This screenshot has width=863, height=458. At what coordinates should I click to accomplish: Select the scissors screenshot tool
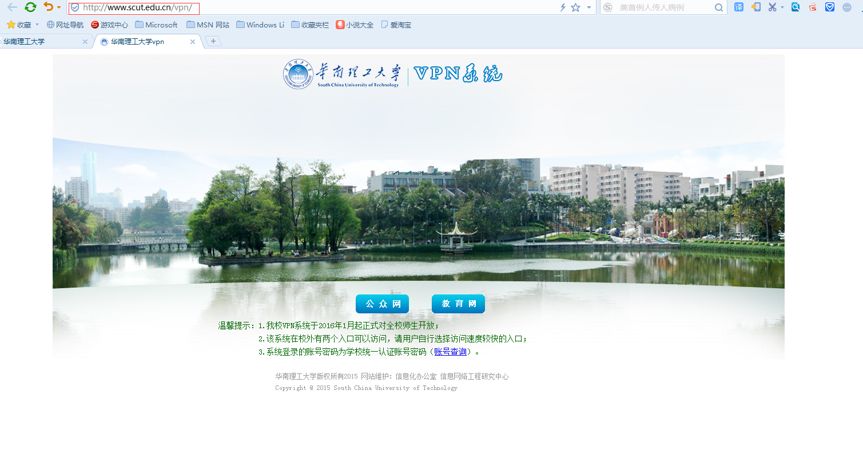point(772,7)
